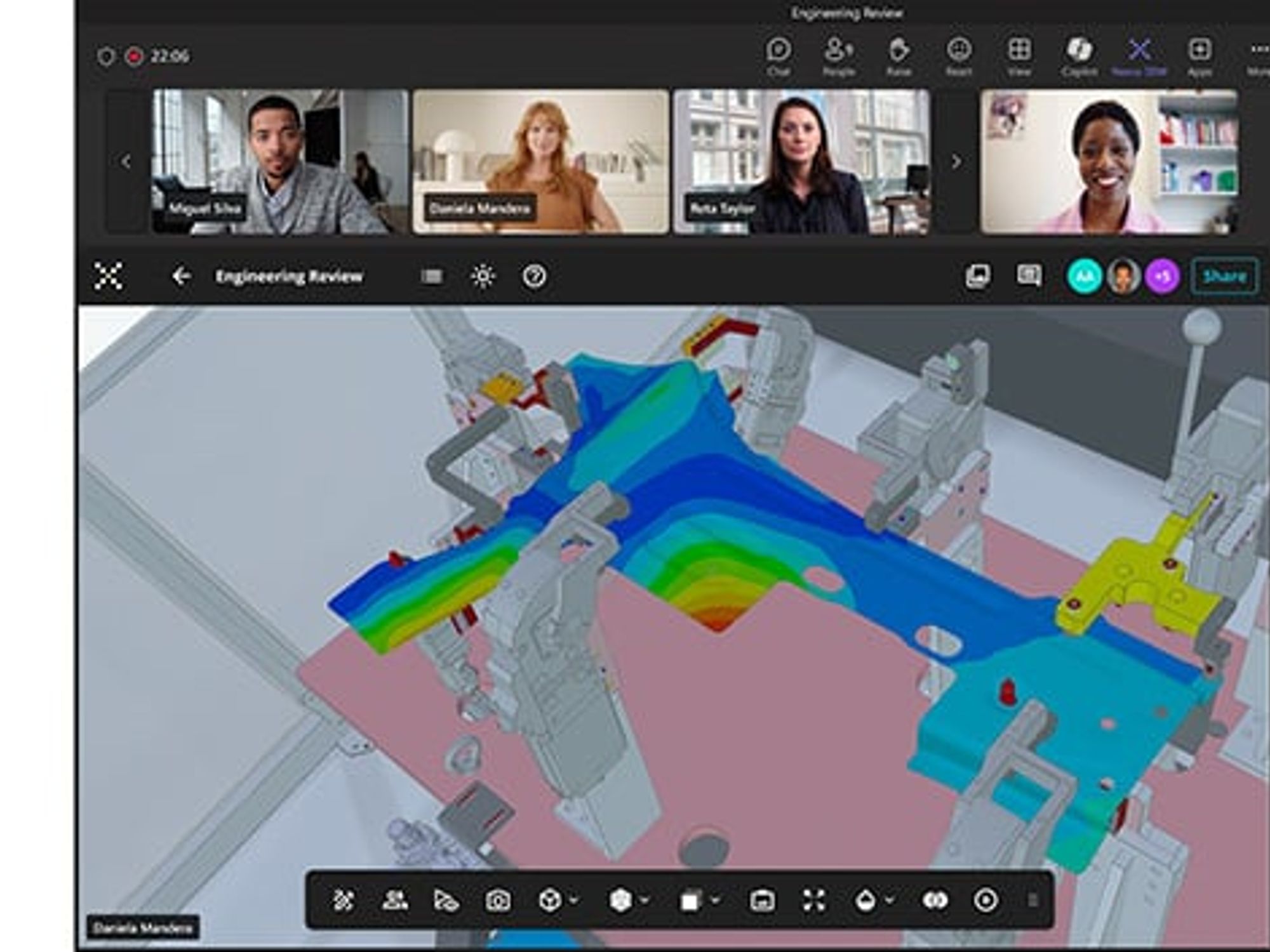Image resolution: width=1270 pixels, height=952 pixels.
Task: Toggle the overlapping circles tool
Action: [x=935, y=900]
